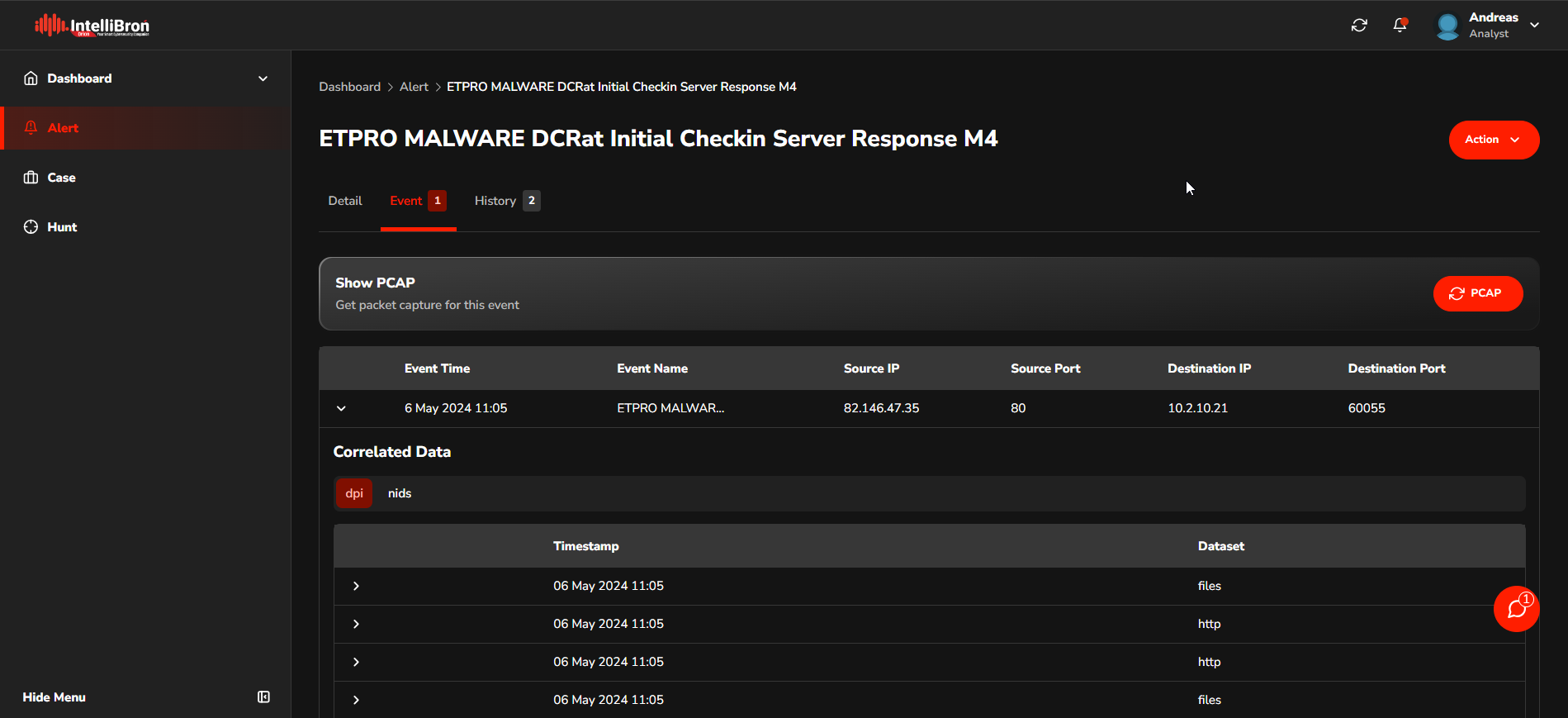Image resolution: width=1568 pixels, height=718 pixels.
Task: Click the Alert bell icon in sidebar
Action: point(31,128)
